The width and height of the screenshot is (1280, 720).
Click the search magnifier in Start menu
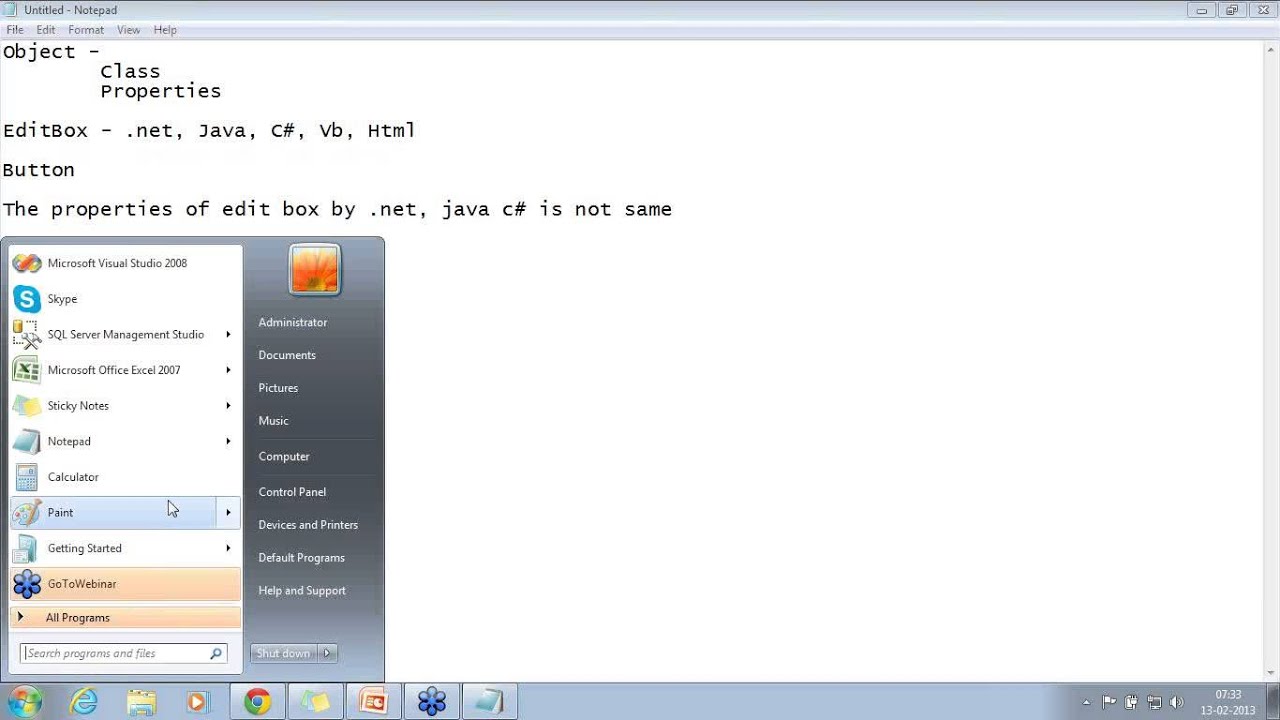215,653
